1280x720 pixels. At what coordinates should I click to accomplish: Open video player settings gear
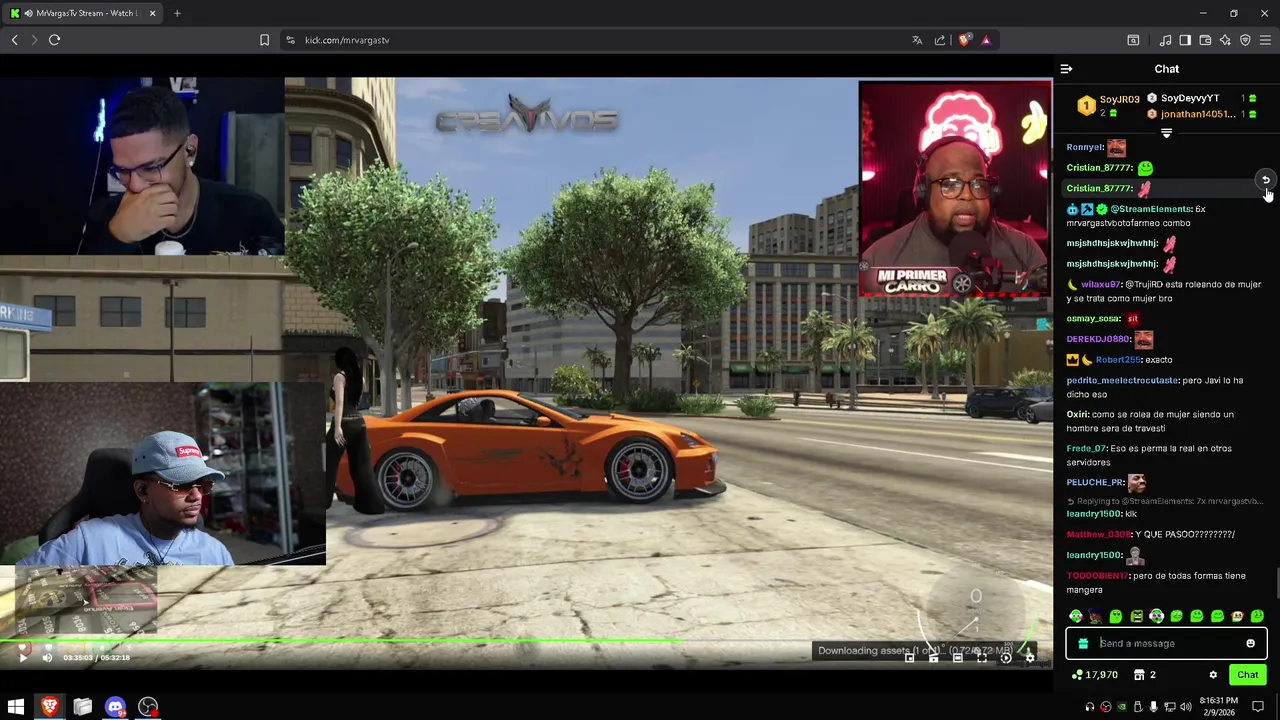[1030, 658]
